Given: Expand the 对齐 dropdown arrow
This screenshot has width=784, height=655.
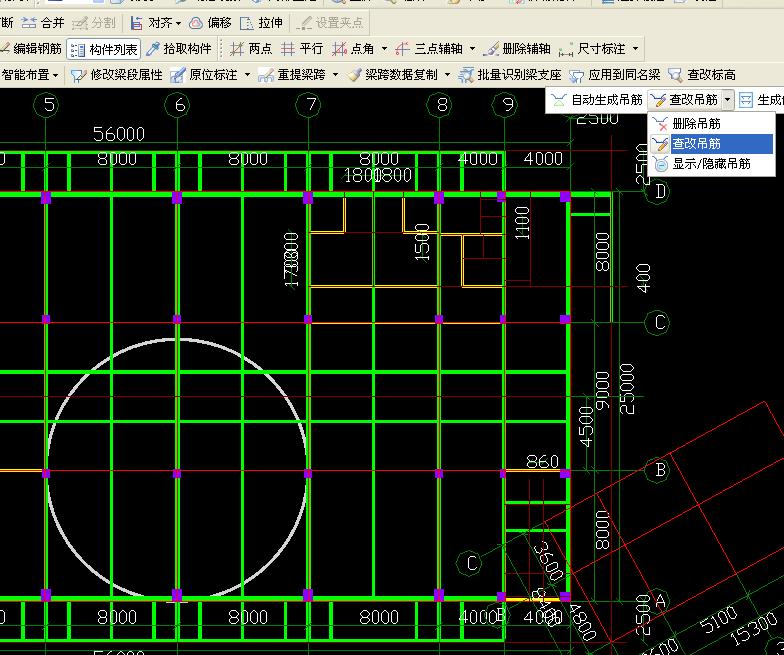Looking at the screenshot, I should [x=178, y=24].
